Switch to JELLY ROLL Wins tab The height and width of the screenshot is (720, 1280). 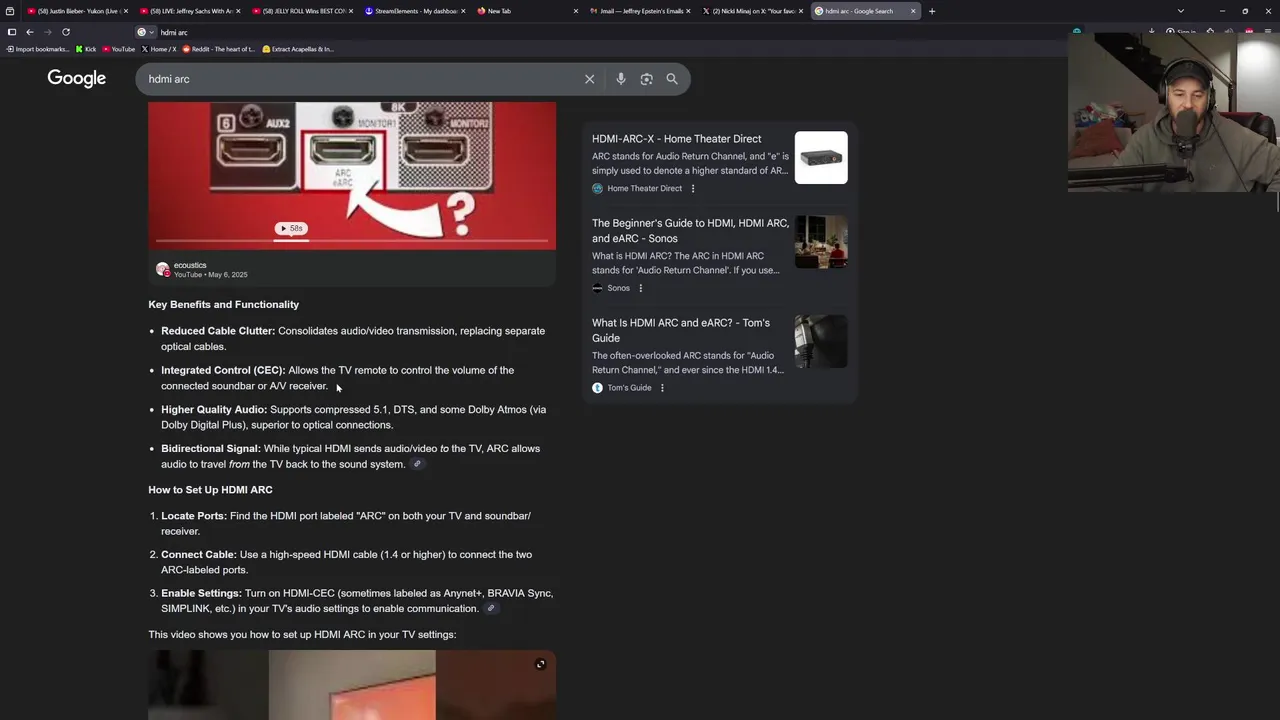[302, 11]
